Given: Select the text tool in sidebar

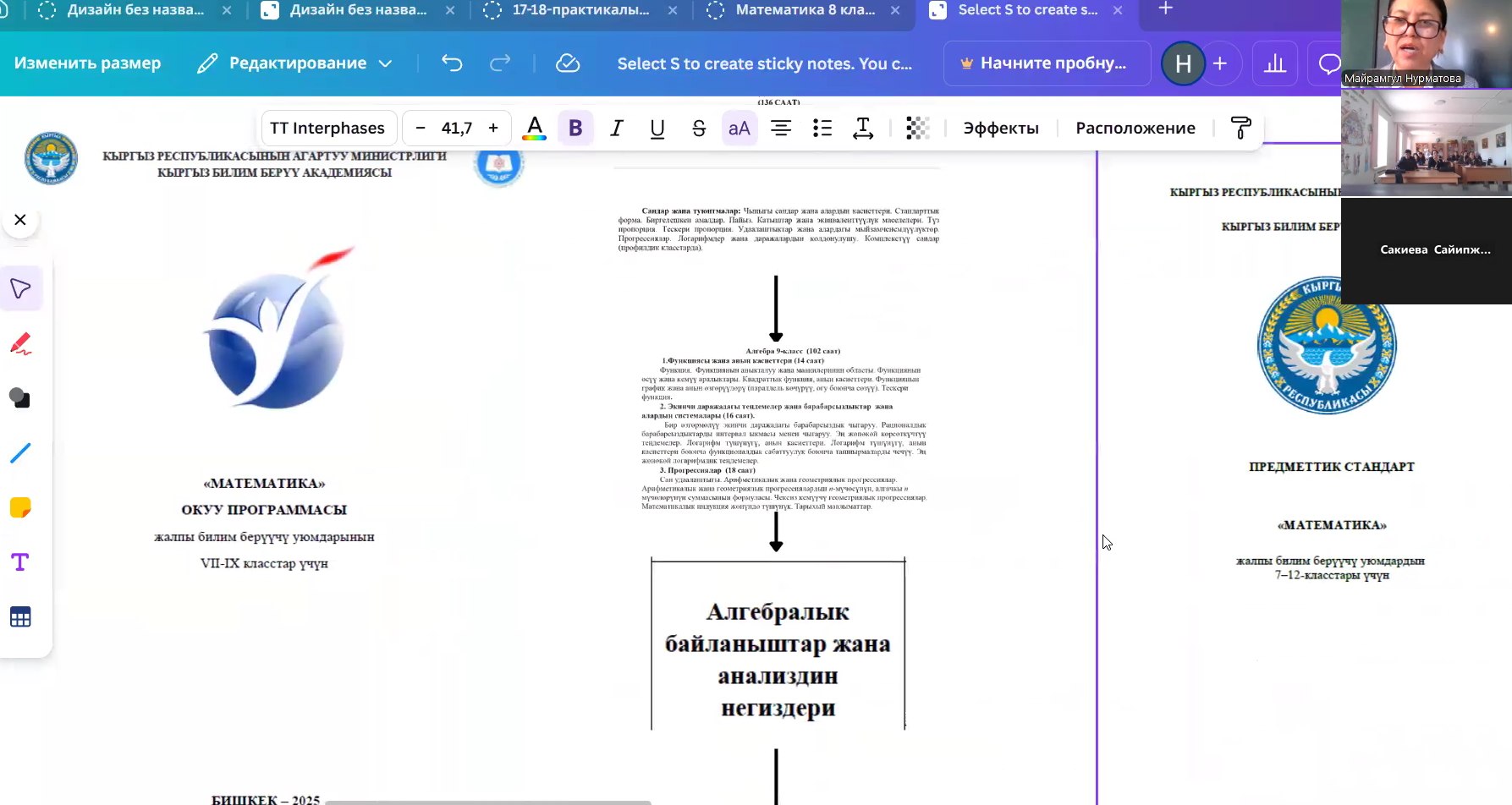Looking at the screenshot, I should pos(20,562).
